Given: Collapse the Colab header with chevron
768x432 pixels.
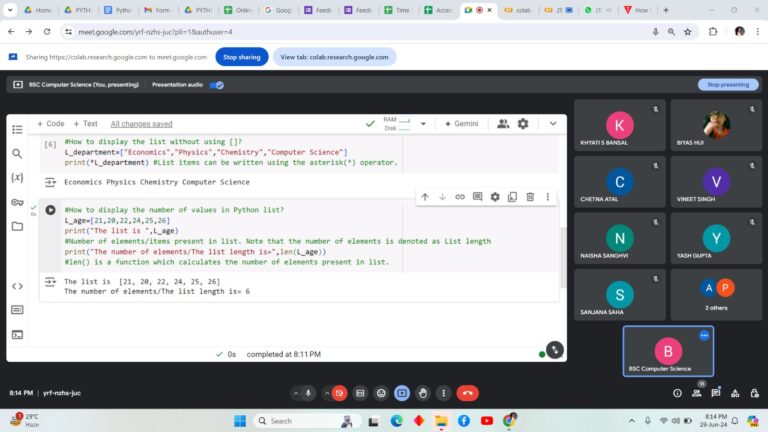Looking at the screenshot, I should pos(553,124).
